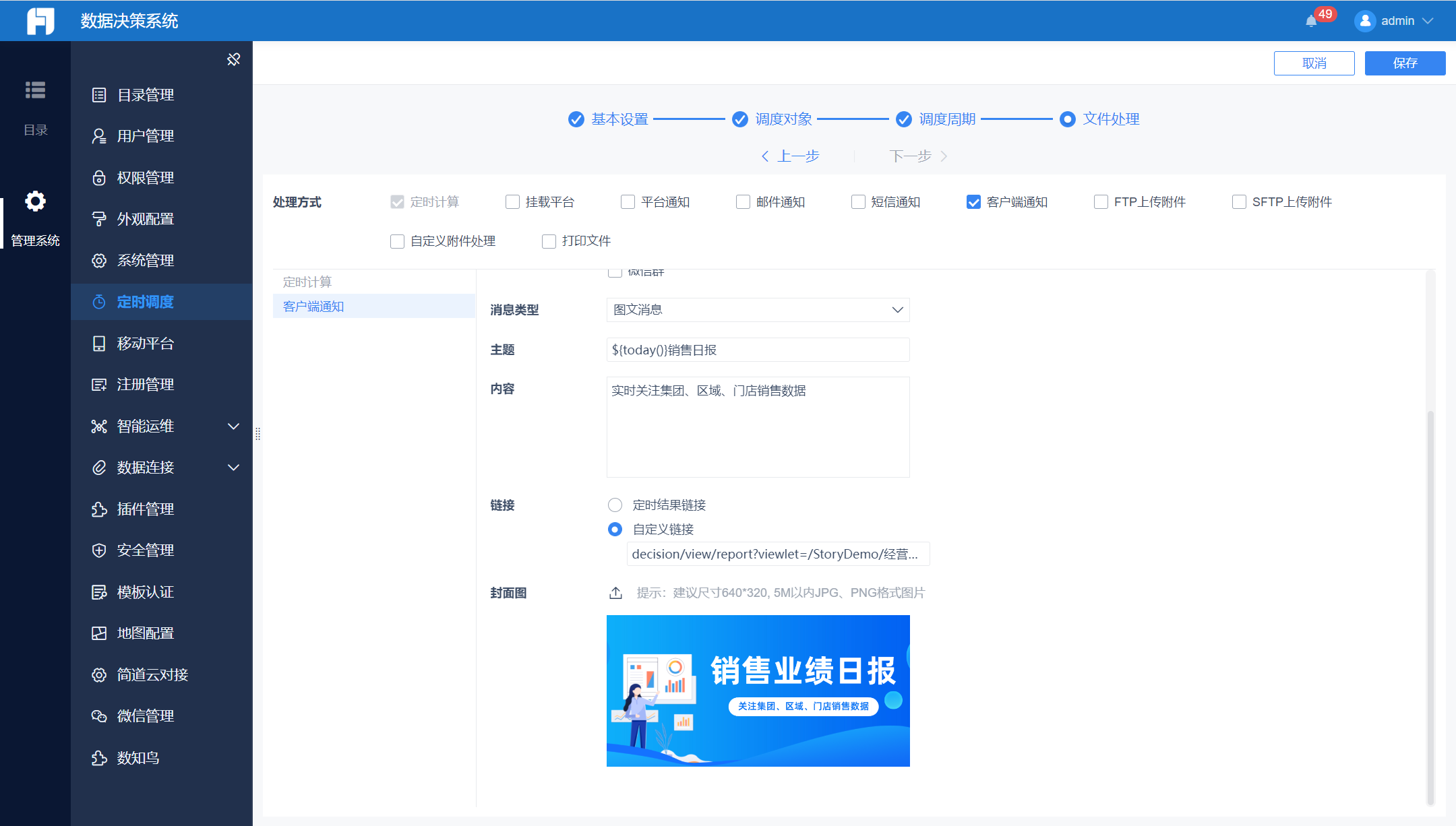The image size is (1456, 826).
Task: Open the 消息类型 dropdown
Action: (758, 310)
